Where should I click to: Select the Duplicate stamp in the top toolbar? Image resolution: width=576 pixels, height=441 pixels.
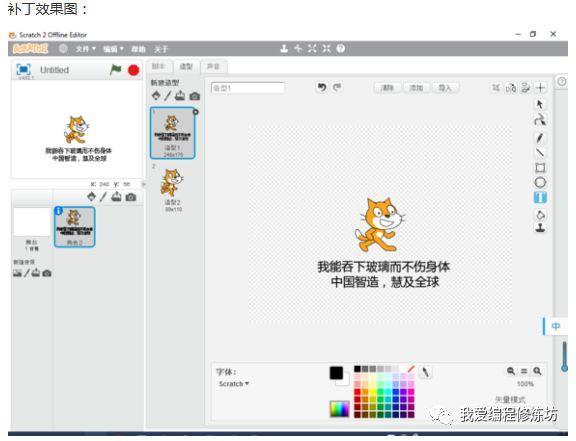(284, 49)
